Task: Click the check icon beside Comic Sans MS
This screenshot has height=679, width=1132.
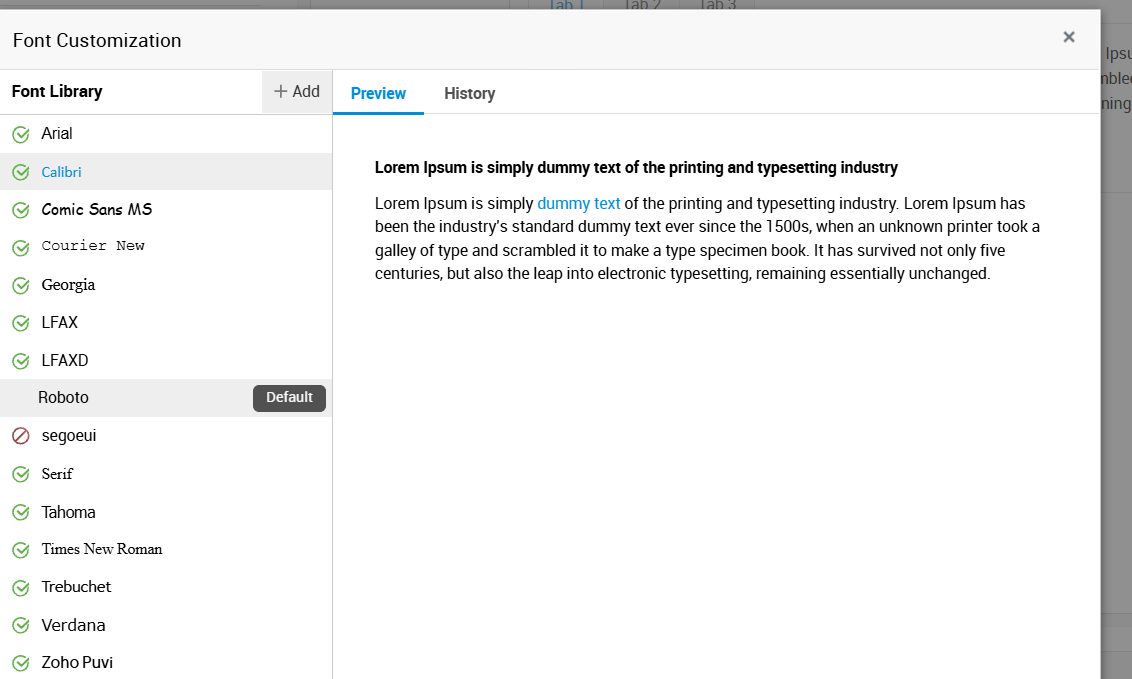Action: 21,210
